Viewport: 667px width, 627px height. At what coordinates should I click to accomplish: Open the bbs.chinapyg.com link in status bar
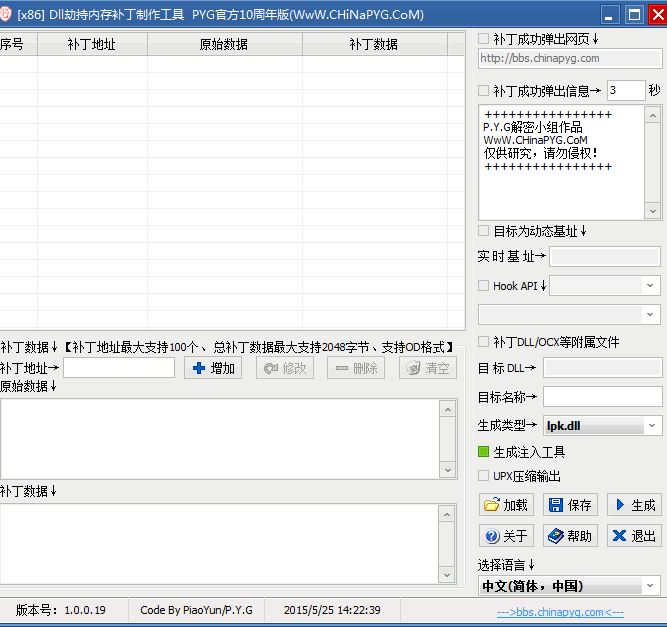(560, 612)
